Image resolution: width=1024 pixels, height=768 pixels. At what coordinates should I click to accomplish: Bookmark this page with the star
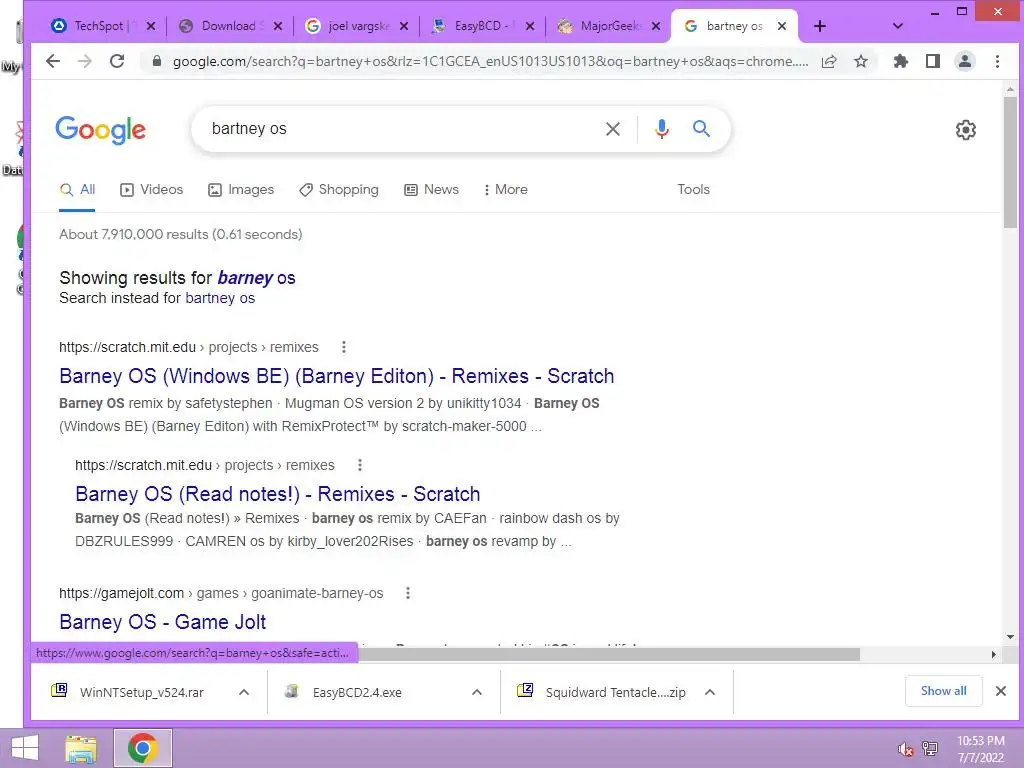coord(861,61)
